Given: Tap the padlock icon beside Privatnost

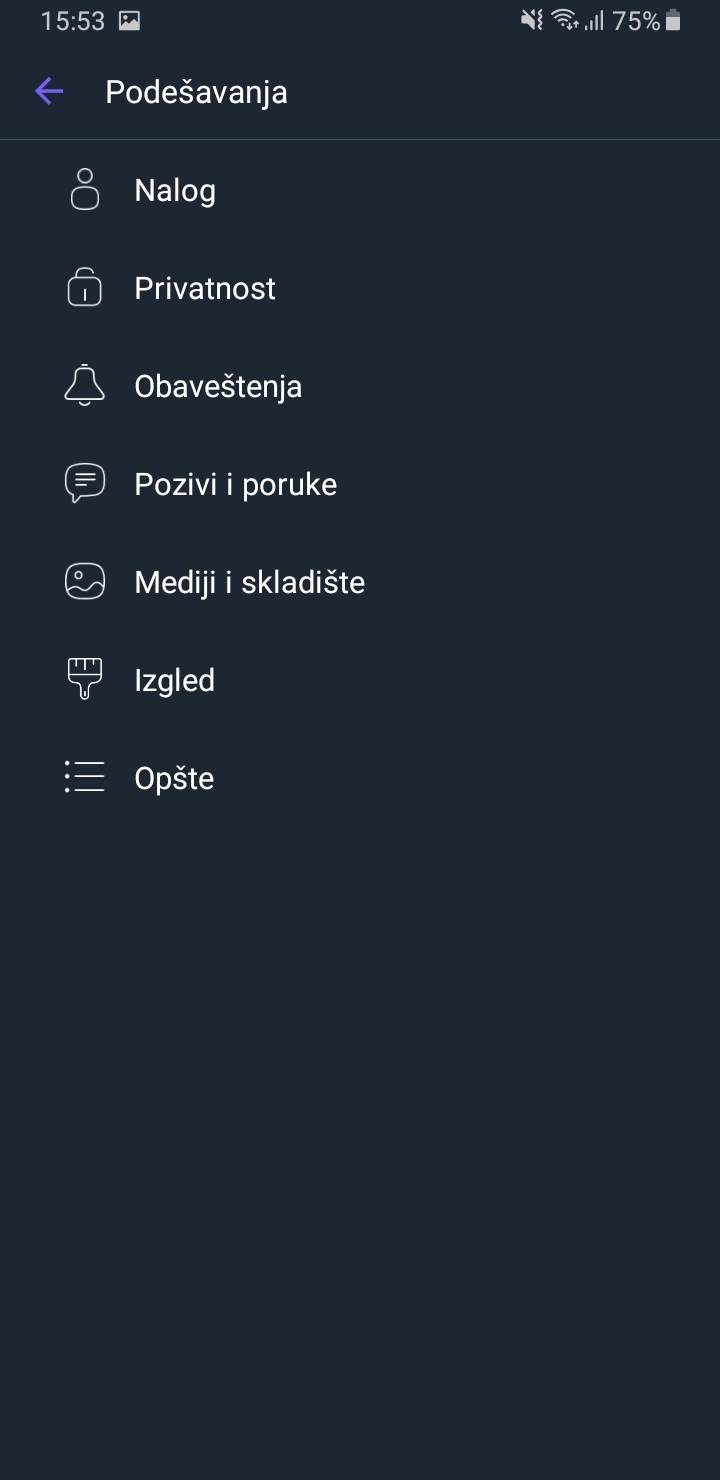Looking at the screenshot, I should click(x=85, y=288).
